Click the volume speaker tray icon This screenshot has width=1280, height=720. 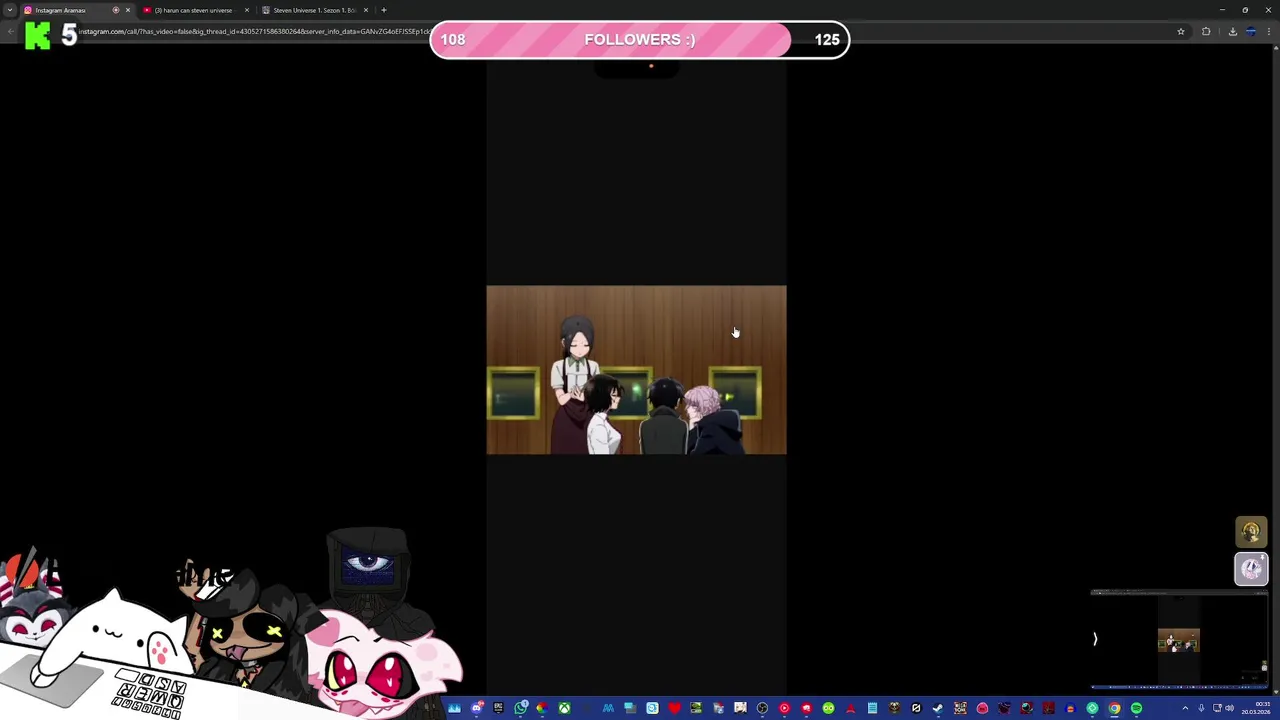pyautogui.click(x=1230, y=708)
